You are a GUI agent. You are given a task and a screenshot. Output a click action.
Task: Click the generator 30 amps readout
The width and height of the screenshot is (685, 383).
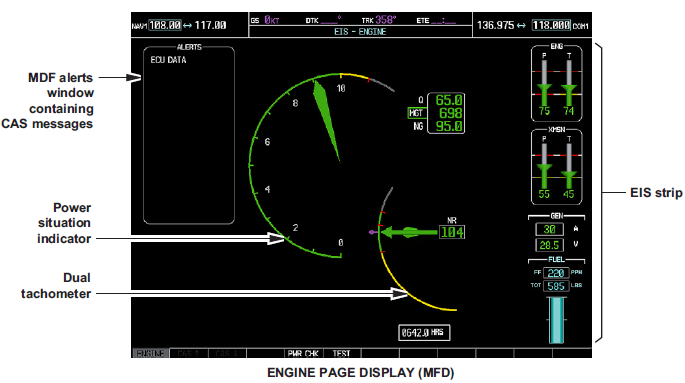tap(550, 229)
